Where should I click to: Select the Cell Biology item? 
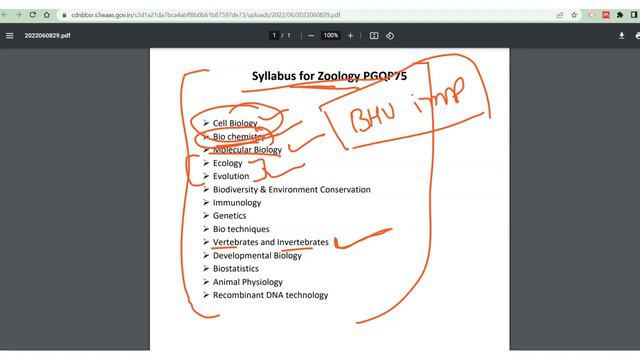tap(235, 123)
